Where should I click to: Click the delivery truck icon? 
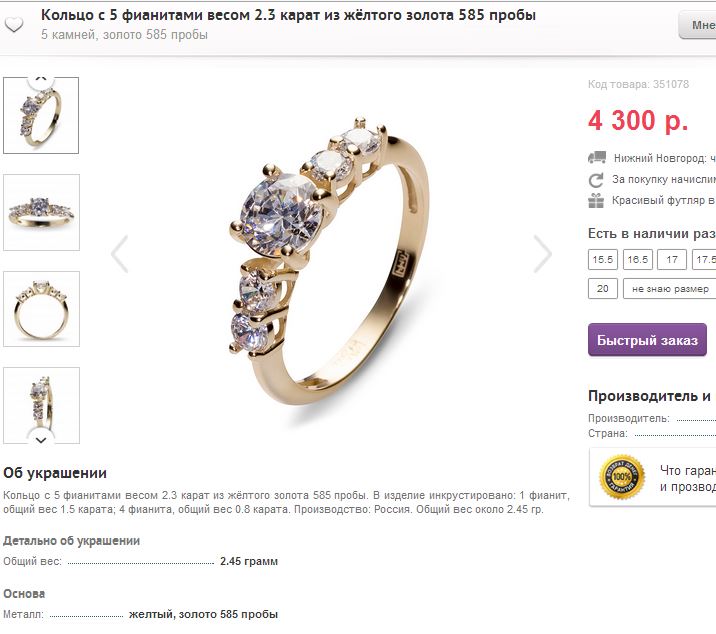(x=597, y=158)
